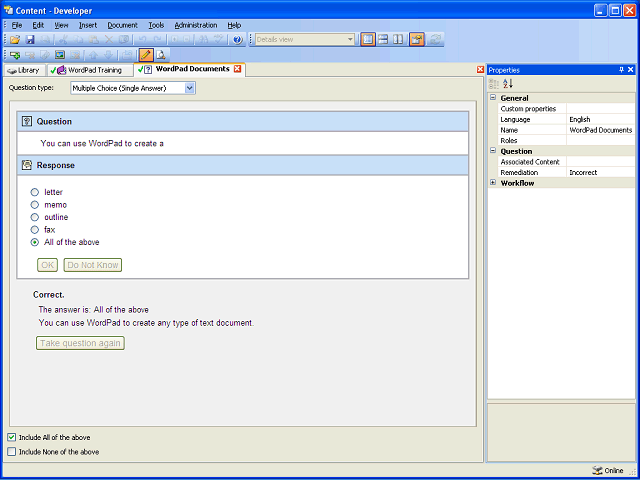Viewport: 640px width, 480px height.
Task: Click the move down arrow icon
Action: [108, 55]
